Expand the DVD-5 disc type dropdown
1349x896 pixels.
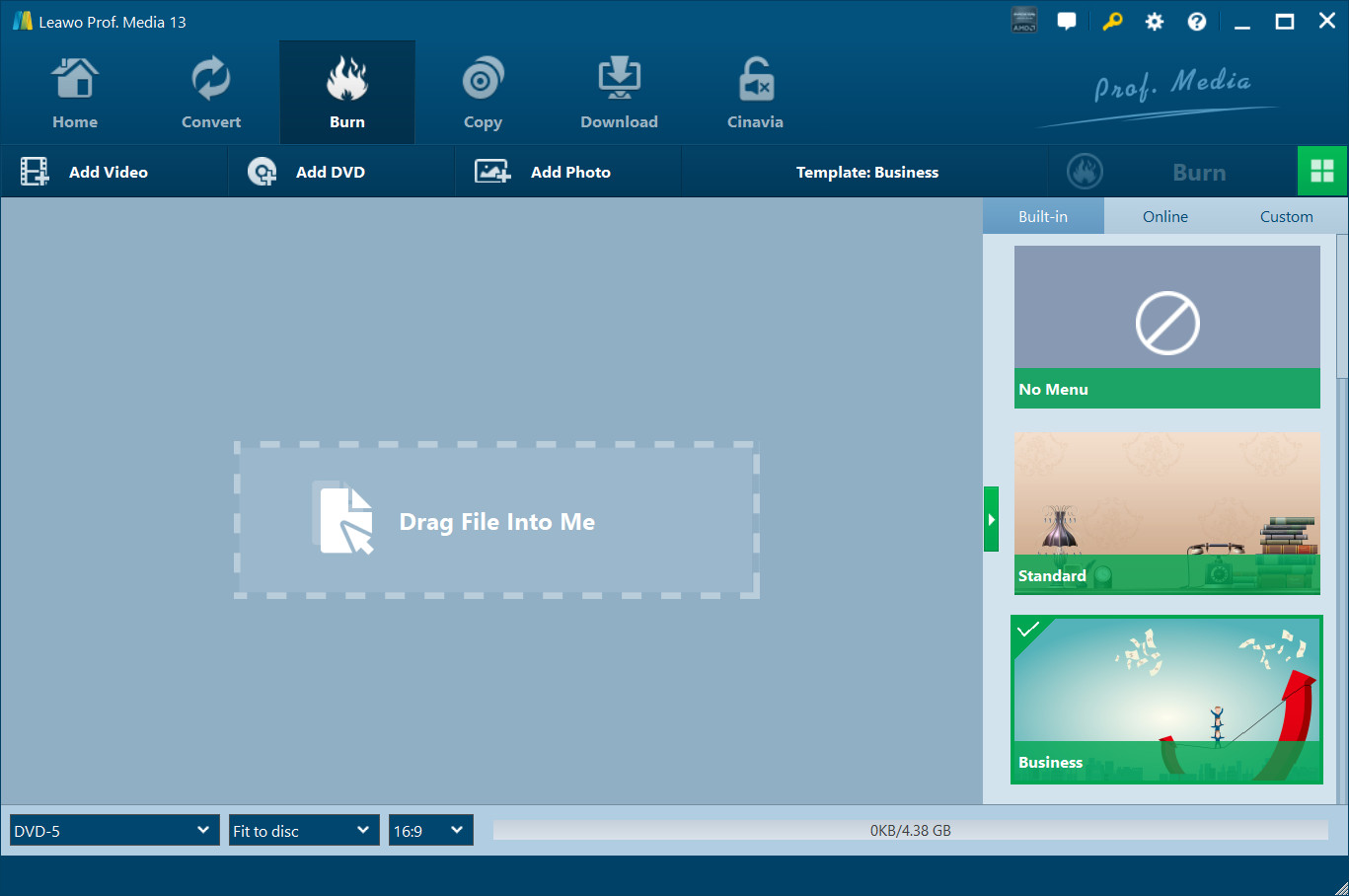(x=114, y=831)
